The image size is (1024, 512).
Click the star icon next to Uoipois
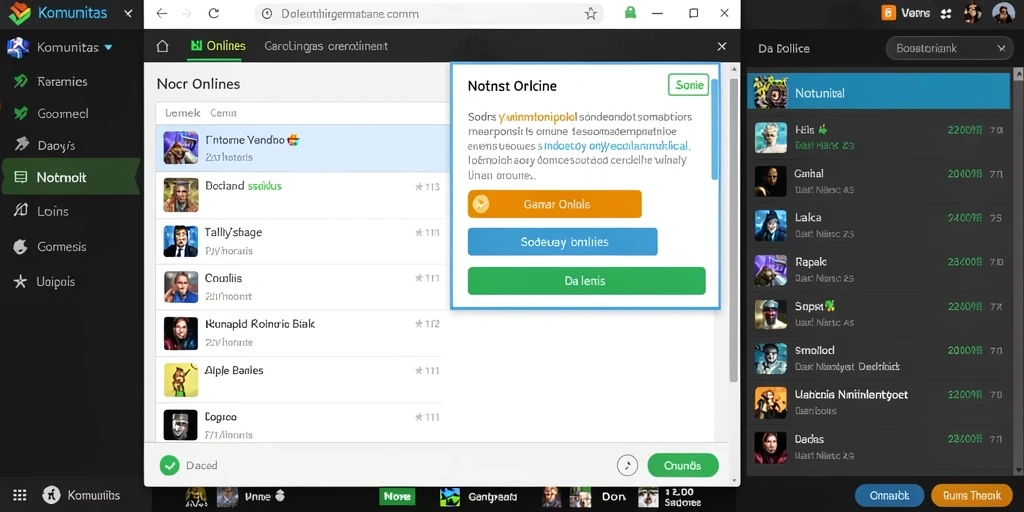click(x=20, y=281)
